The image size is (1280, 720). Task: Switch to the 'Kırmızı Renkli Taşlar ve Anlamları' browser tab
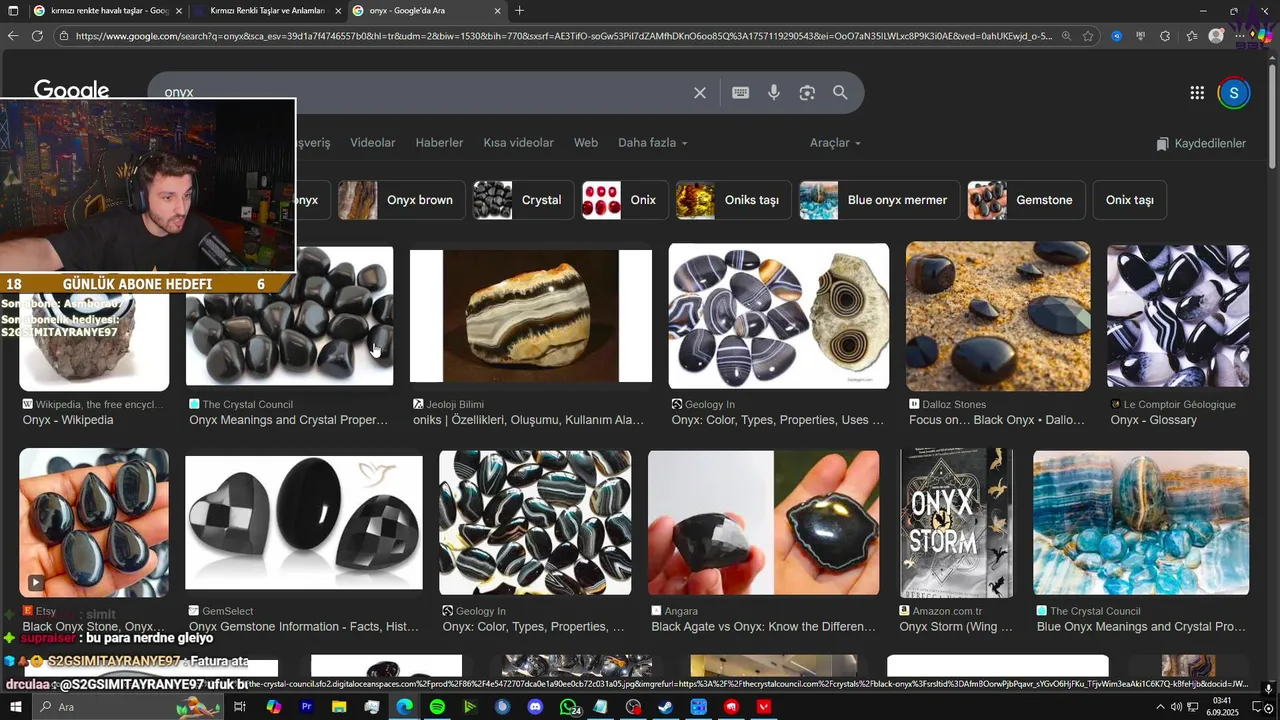point(268,11)
